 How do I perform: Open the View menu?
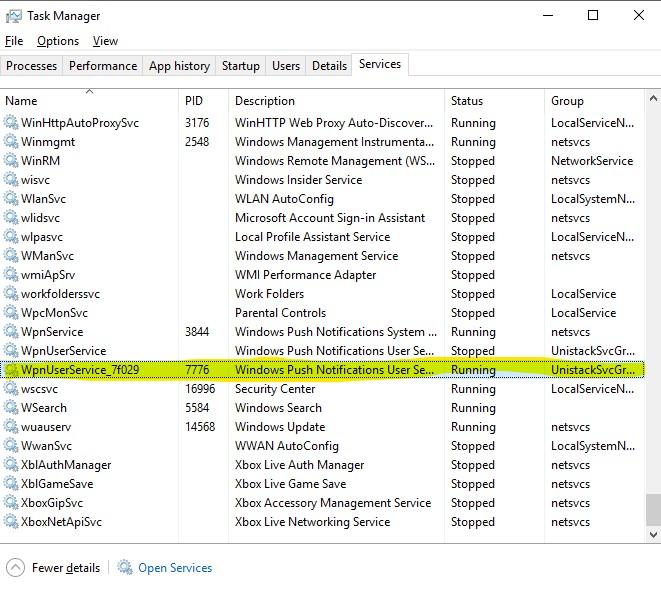pyautogui.click(x=105, y=41)
